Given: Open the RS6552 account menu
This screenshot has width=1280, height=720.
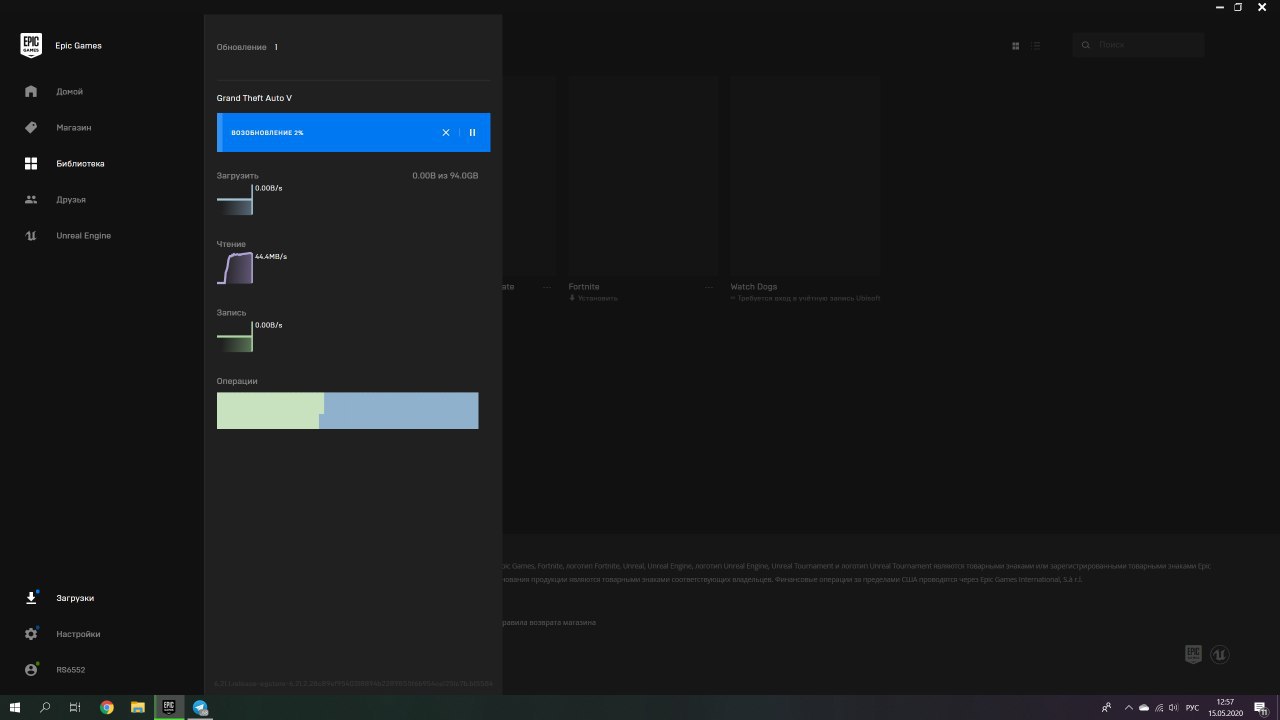Looking at the screenshot, I should pyautogui.click(x=56, y=670).
